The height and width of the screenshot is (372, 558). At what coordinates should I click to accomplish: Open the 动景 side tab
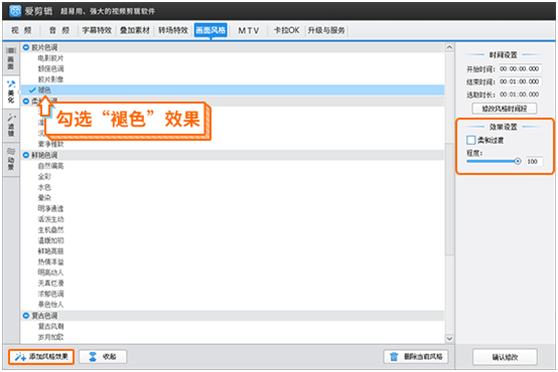point(11,159)
